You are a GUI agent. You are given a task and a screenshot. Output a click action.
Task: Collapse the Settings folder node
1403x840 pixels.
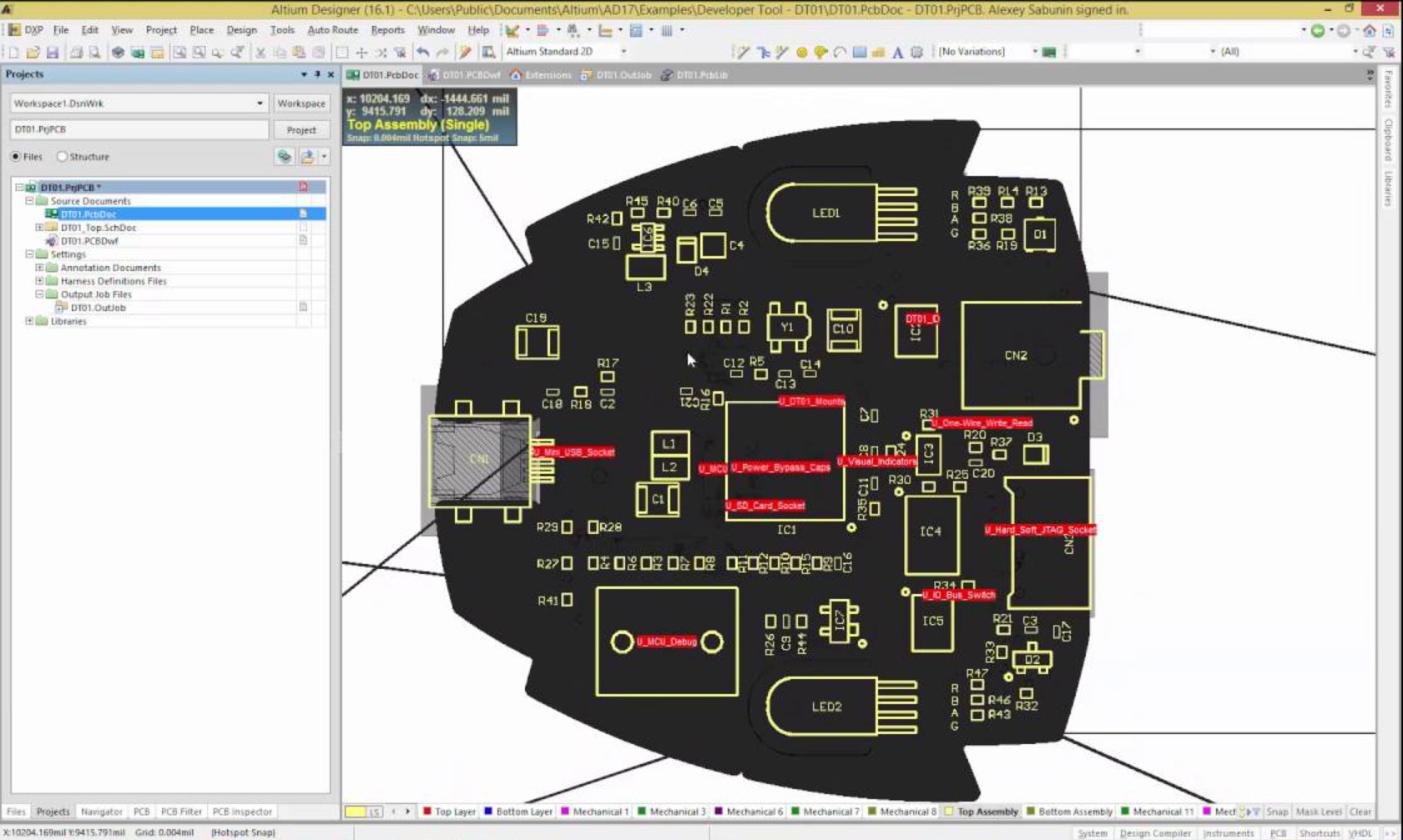[29, 254]
